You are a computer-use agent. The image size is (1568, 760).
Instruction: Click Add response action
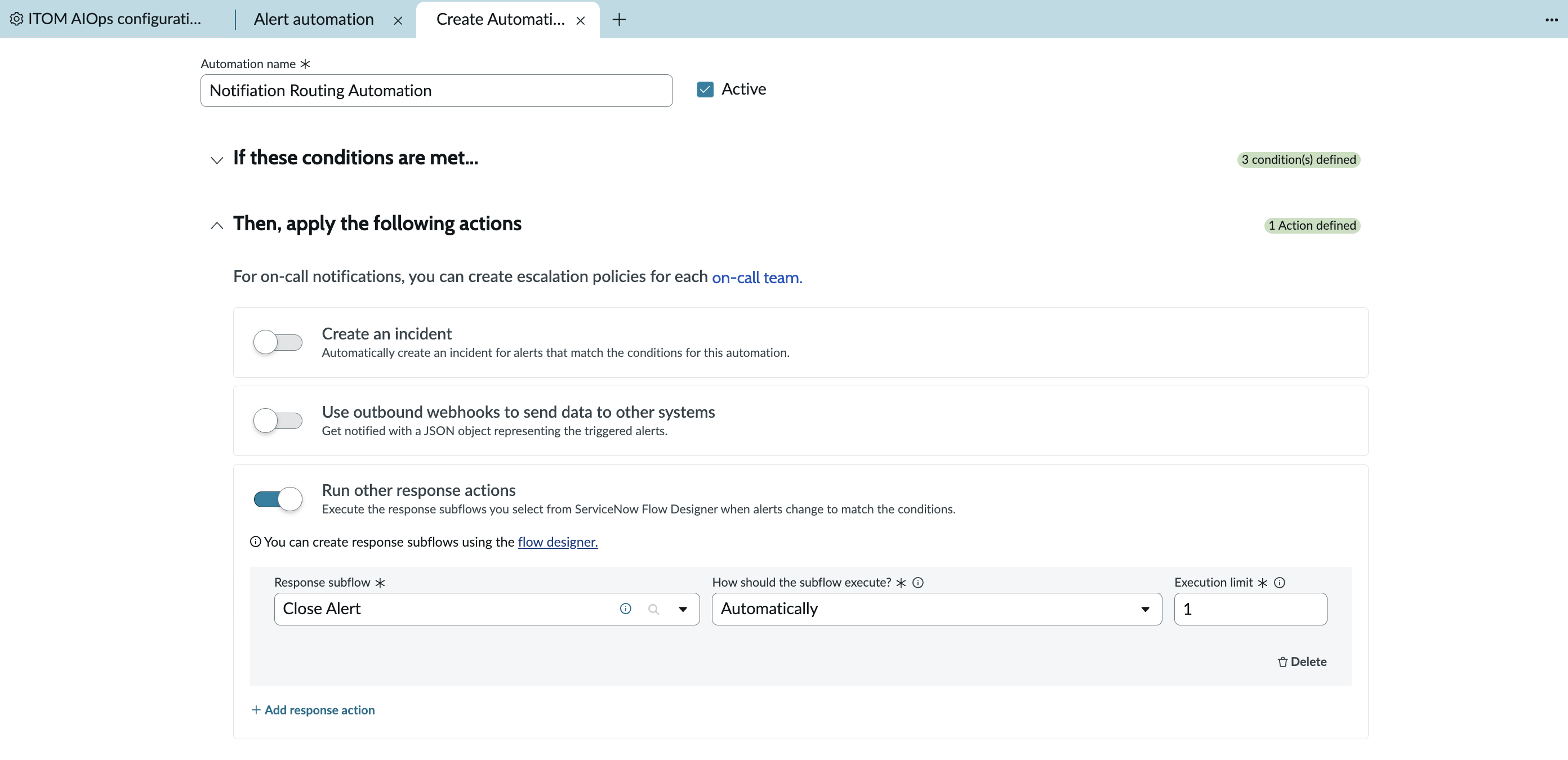tap(313, 709)
